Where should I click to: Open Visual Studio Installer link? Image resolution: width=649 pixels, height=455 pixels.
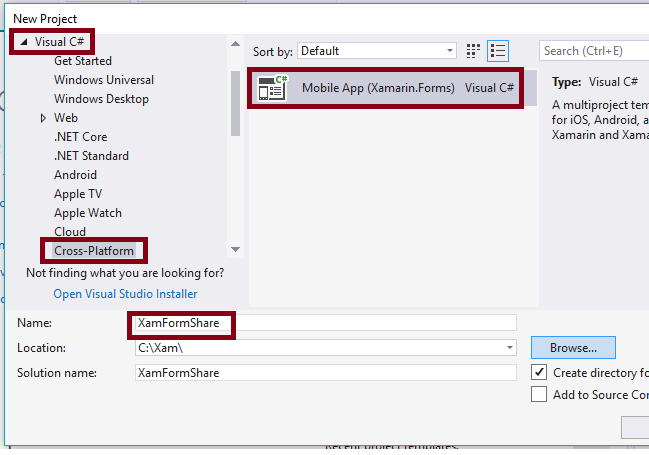point(125,294)
